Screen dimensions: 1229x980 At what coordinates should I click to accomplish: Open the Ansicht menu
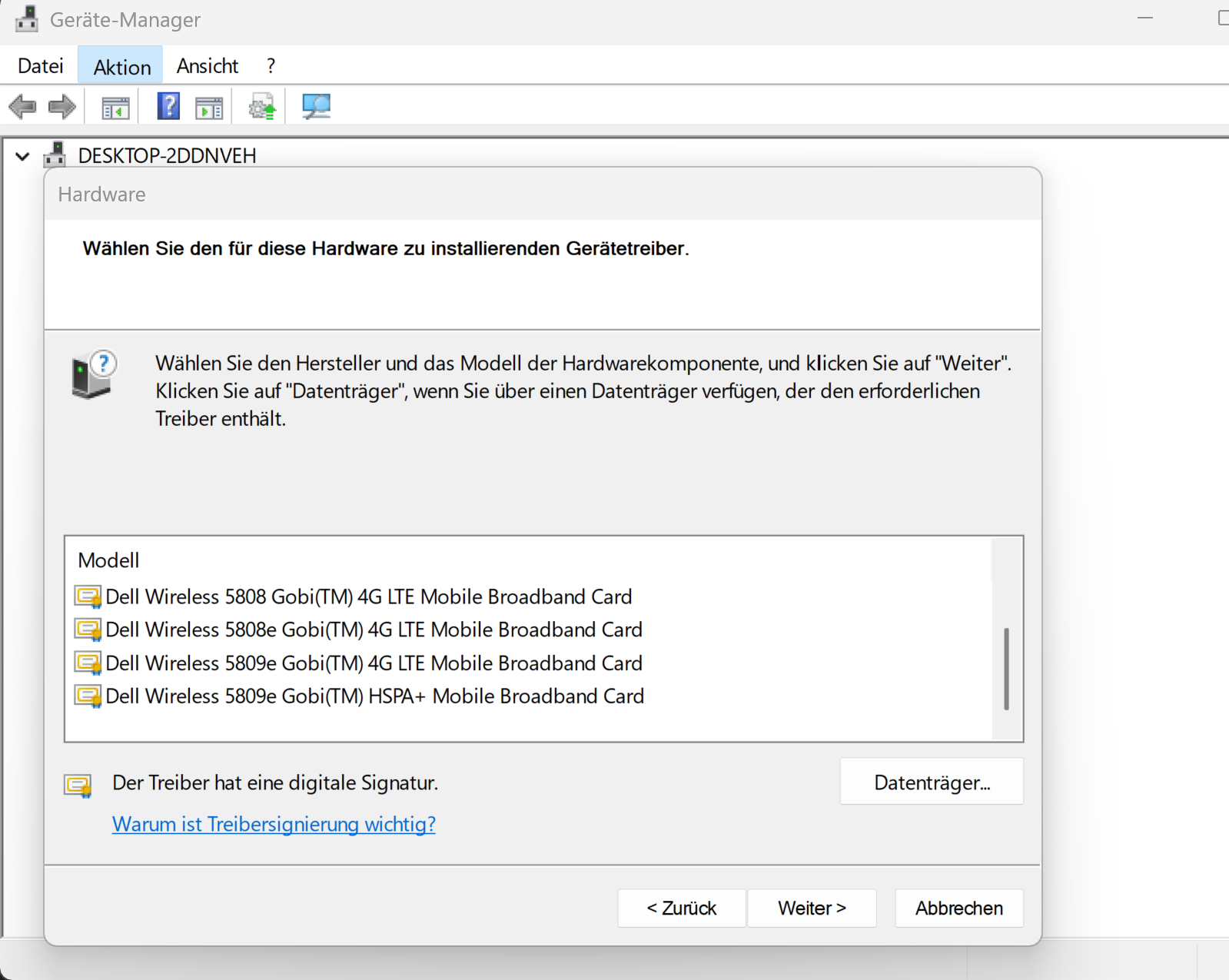pos(208,66)
